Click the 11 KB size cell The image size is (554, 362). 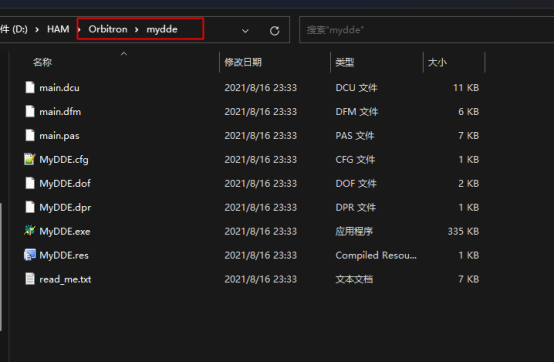[466, 88]
